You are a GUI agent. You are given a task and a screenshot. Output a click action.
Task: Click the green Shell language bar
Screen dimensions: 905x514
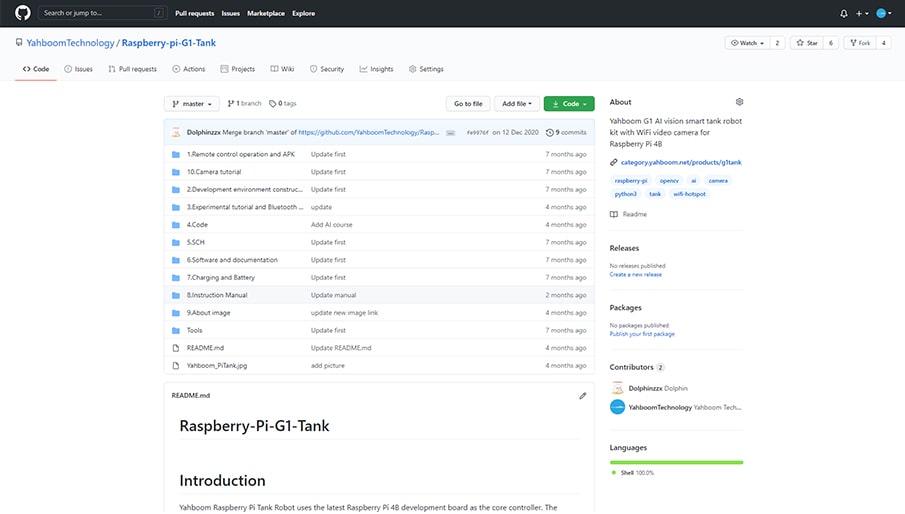tap(676, 462)
